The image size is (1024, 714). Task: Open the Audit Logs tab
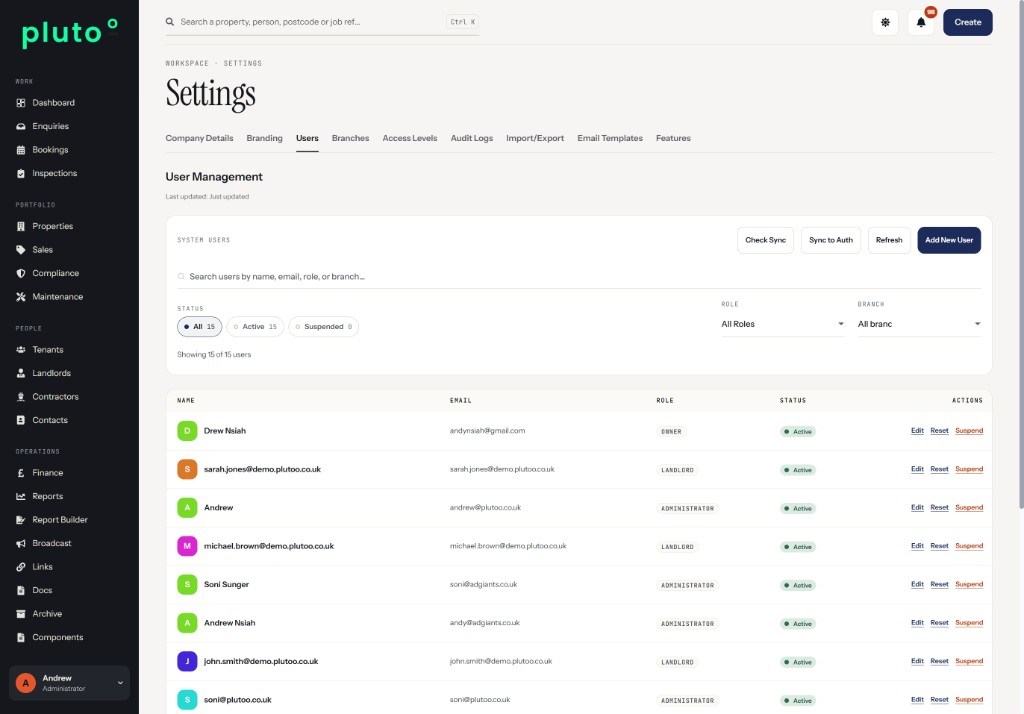[x=472, y=138]
